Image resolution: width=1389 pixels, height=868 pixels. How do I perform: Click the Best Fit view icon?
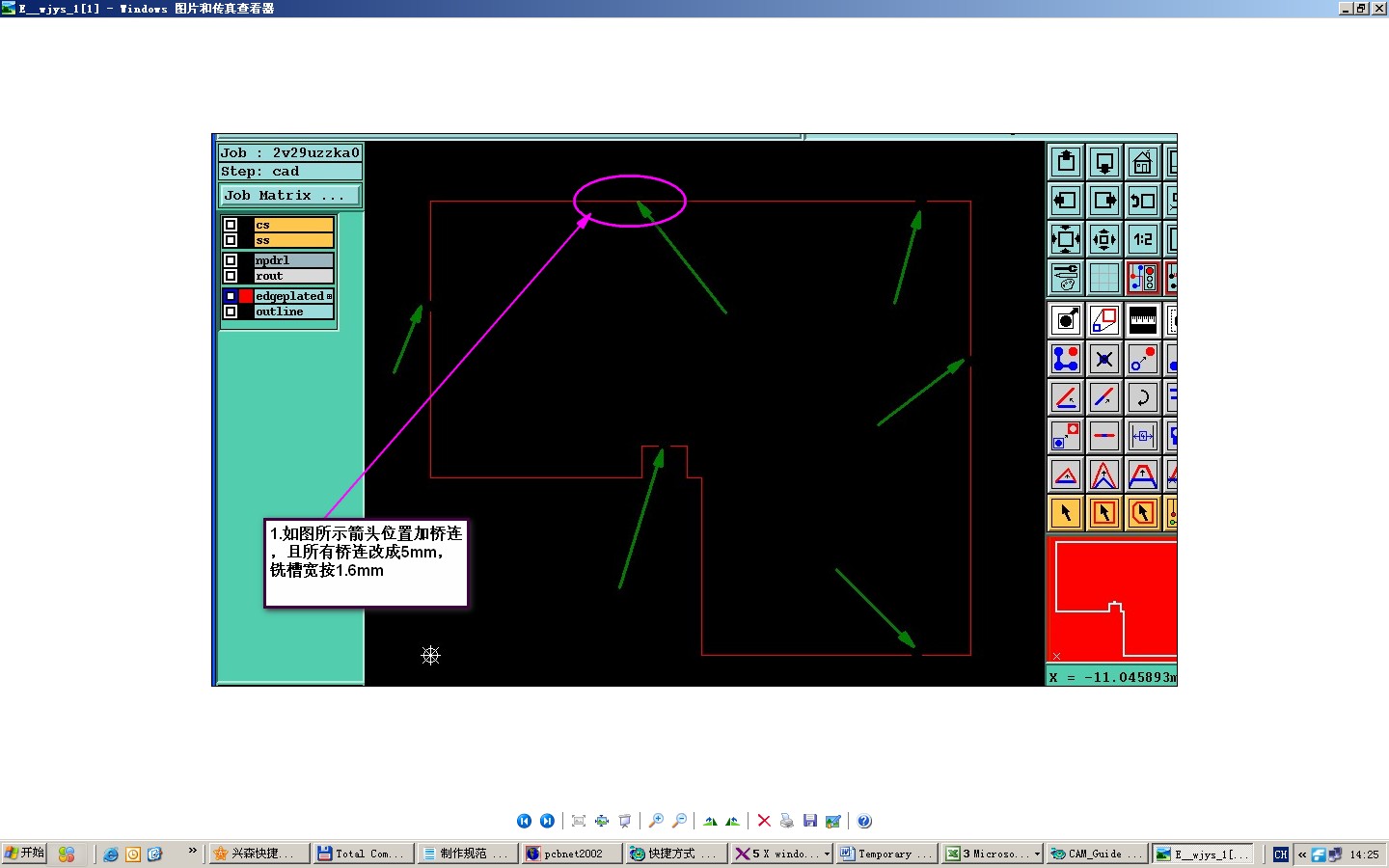579,821
